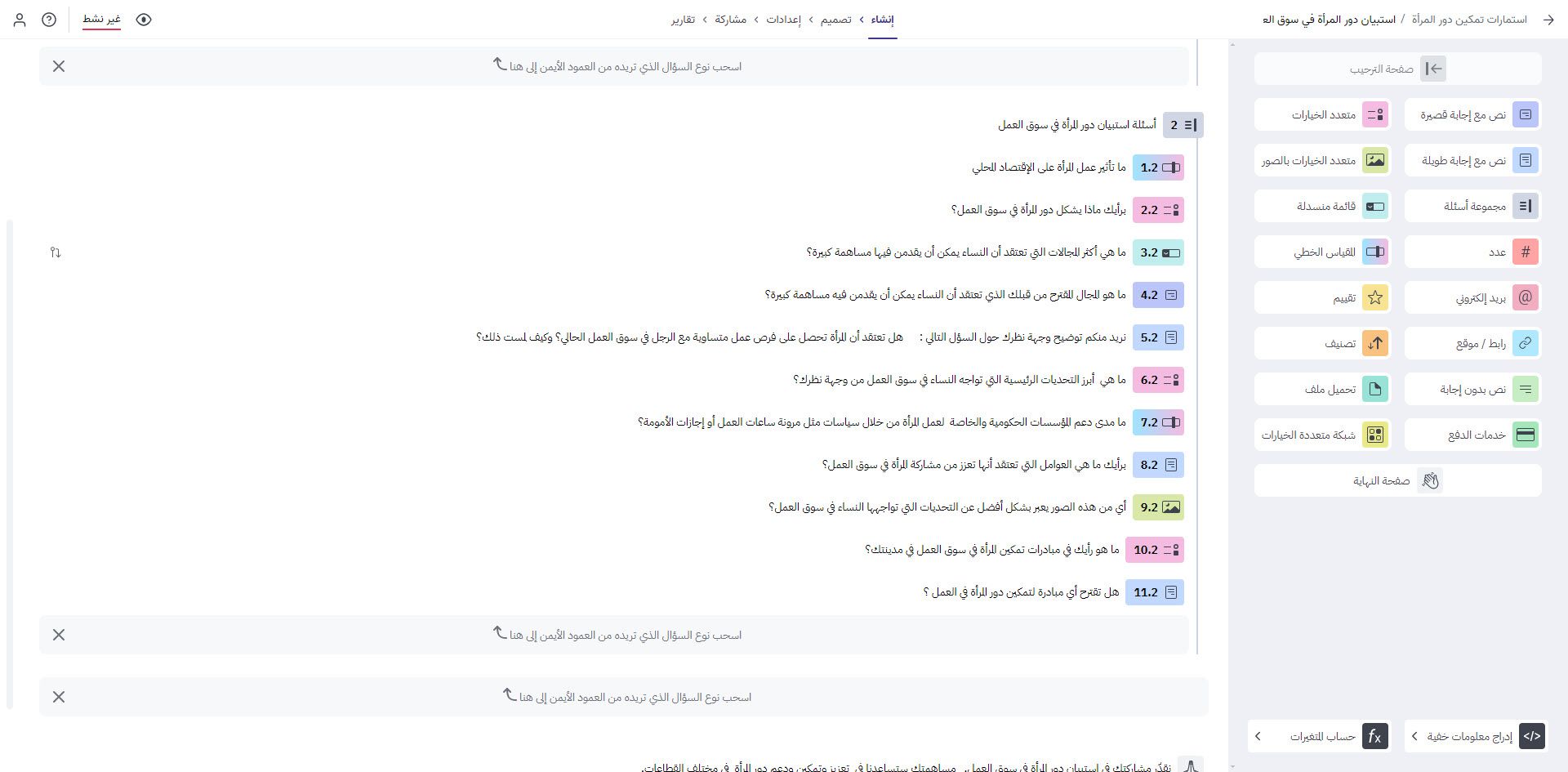The image size is (1568, 772).
Task: Switch to the Settings tab (إعدادات)
Action: (x=783, y=20)
